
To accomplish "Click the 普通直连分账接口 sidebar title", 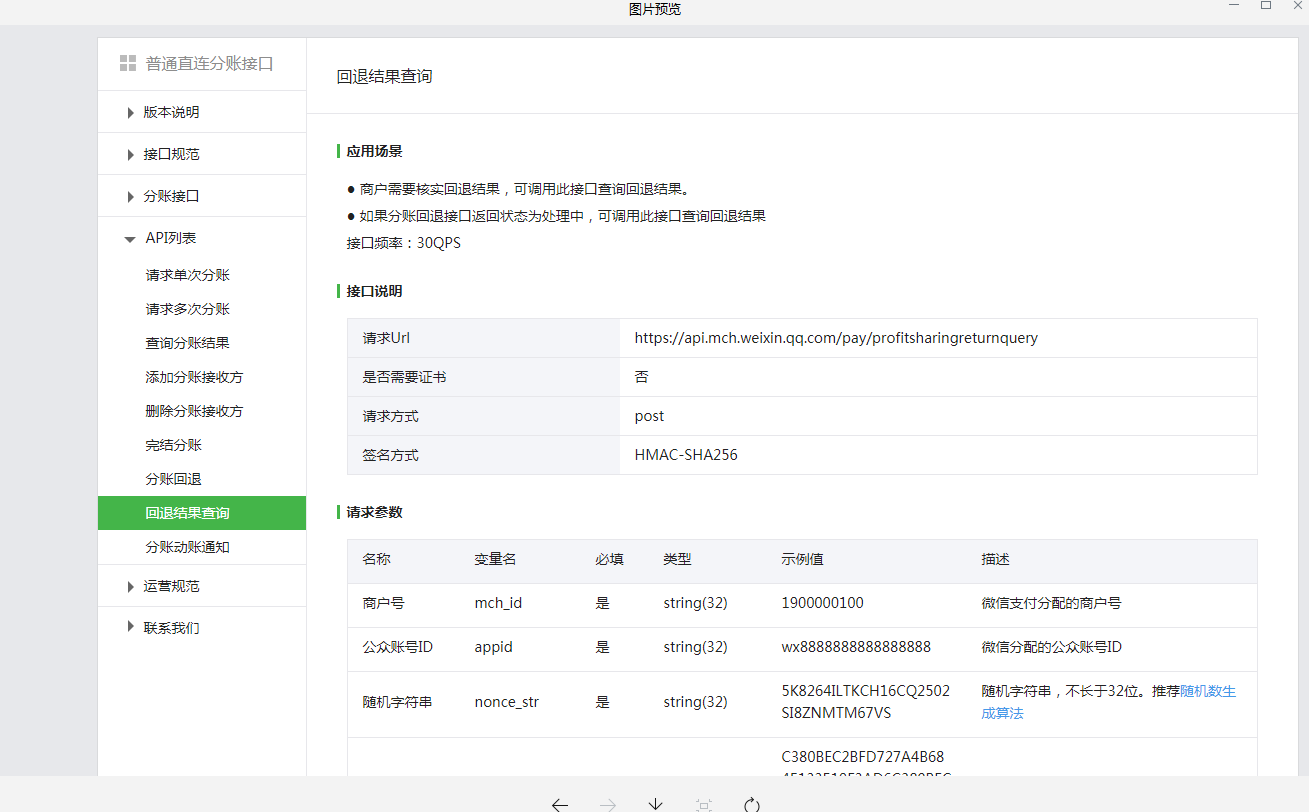I will pyautogui.click(x=209, y=63).
